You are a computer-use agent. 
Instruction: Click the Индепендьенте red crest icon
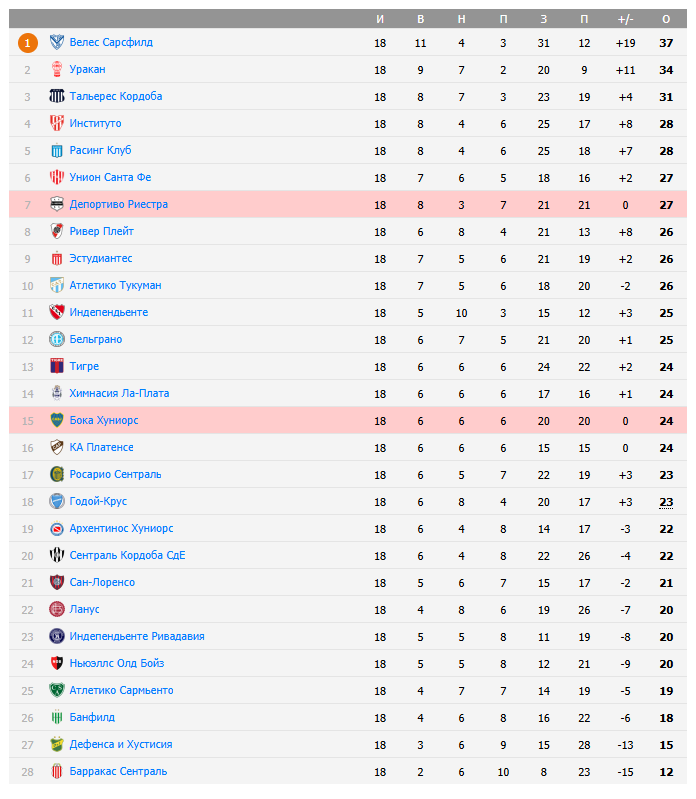[57, 312]
